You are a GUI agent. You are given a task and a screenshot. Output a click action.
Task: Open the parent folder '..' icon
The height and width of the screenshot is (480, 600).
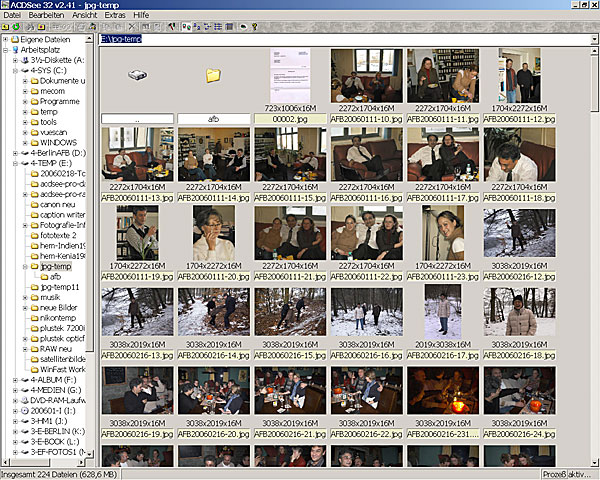[138, 76]
